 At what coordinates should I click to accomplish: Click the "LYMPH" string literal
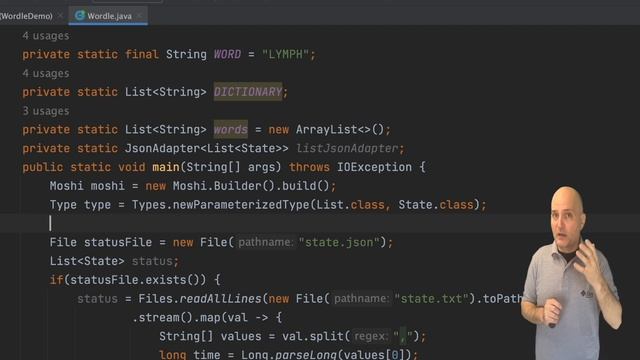tap(285, 54)
